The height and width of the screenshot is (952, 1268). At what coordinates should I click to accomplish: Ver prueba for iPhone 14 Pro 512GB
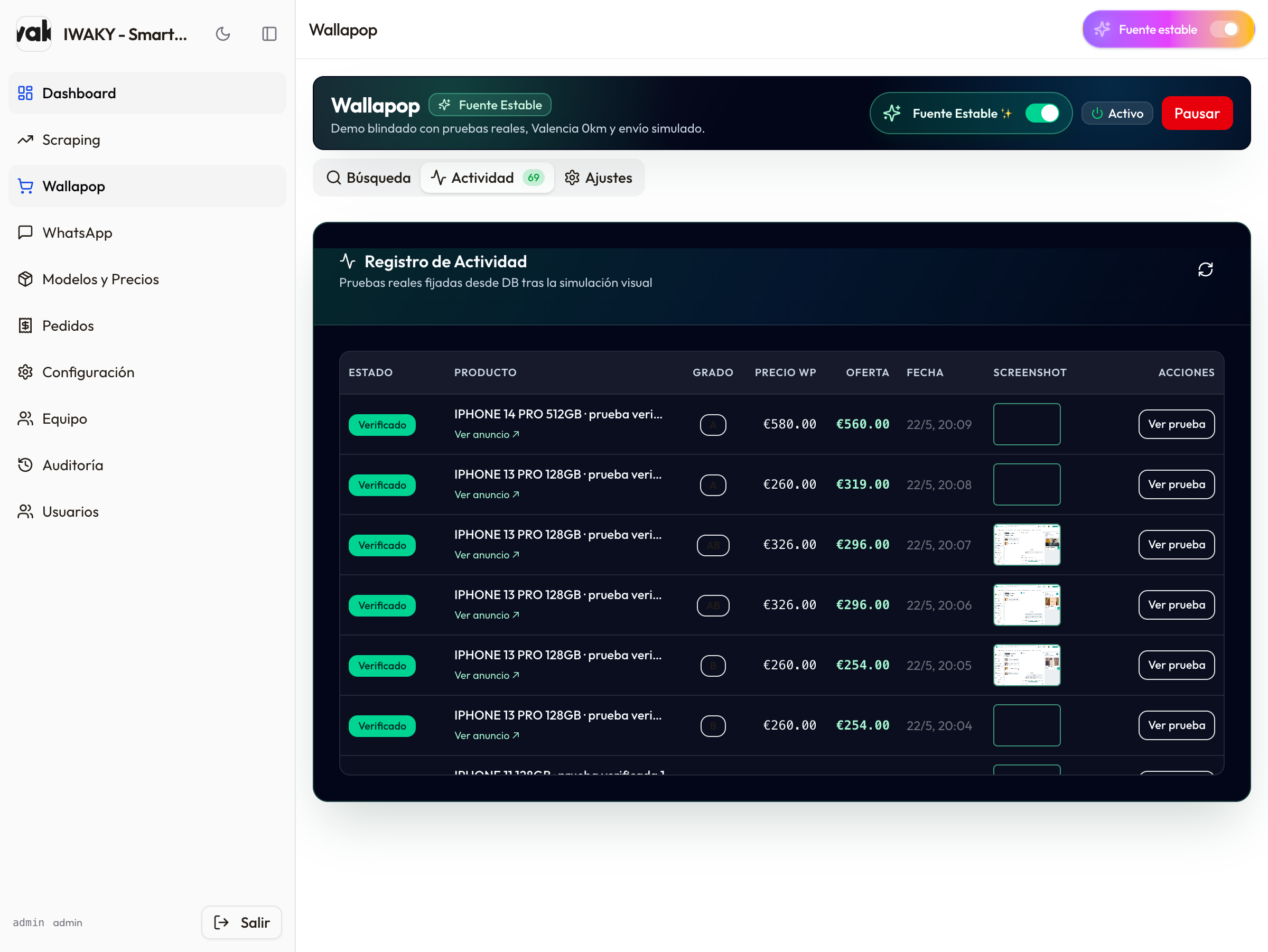point(1176,424)
